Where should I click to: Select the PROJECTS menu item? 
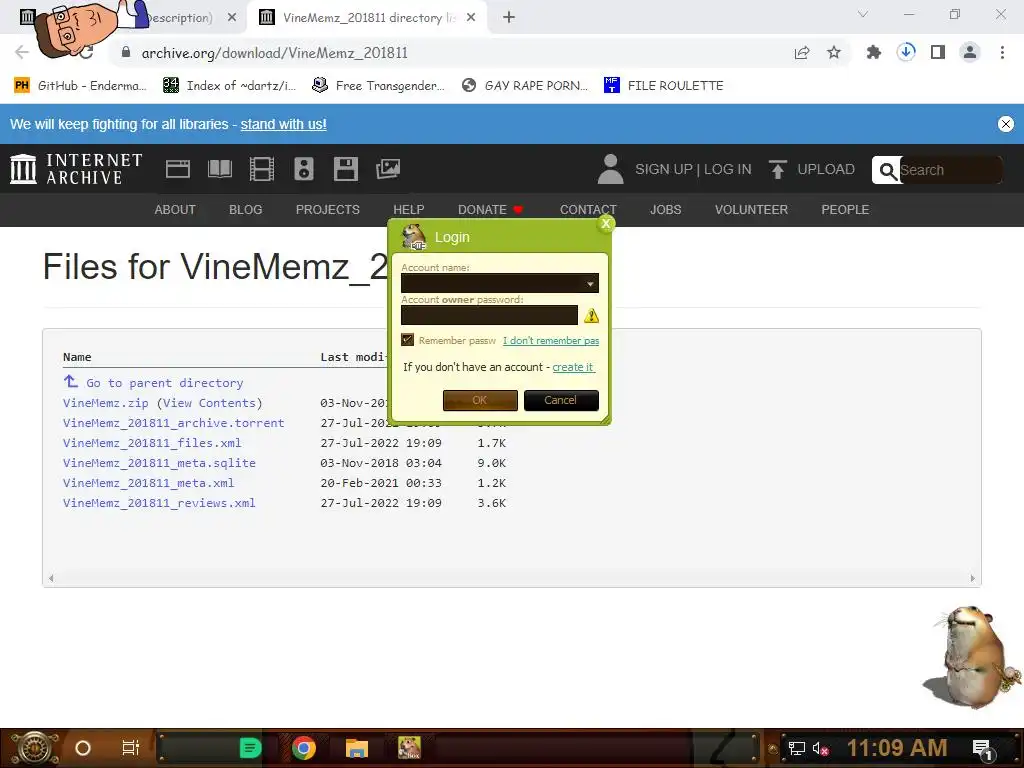click(328, 210)
